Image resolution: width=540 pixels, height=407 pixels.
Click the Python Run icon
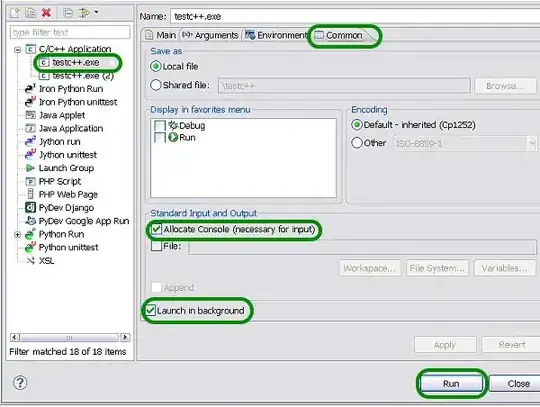30,234
